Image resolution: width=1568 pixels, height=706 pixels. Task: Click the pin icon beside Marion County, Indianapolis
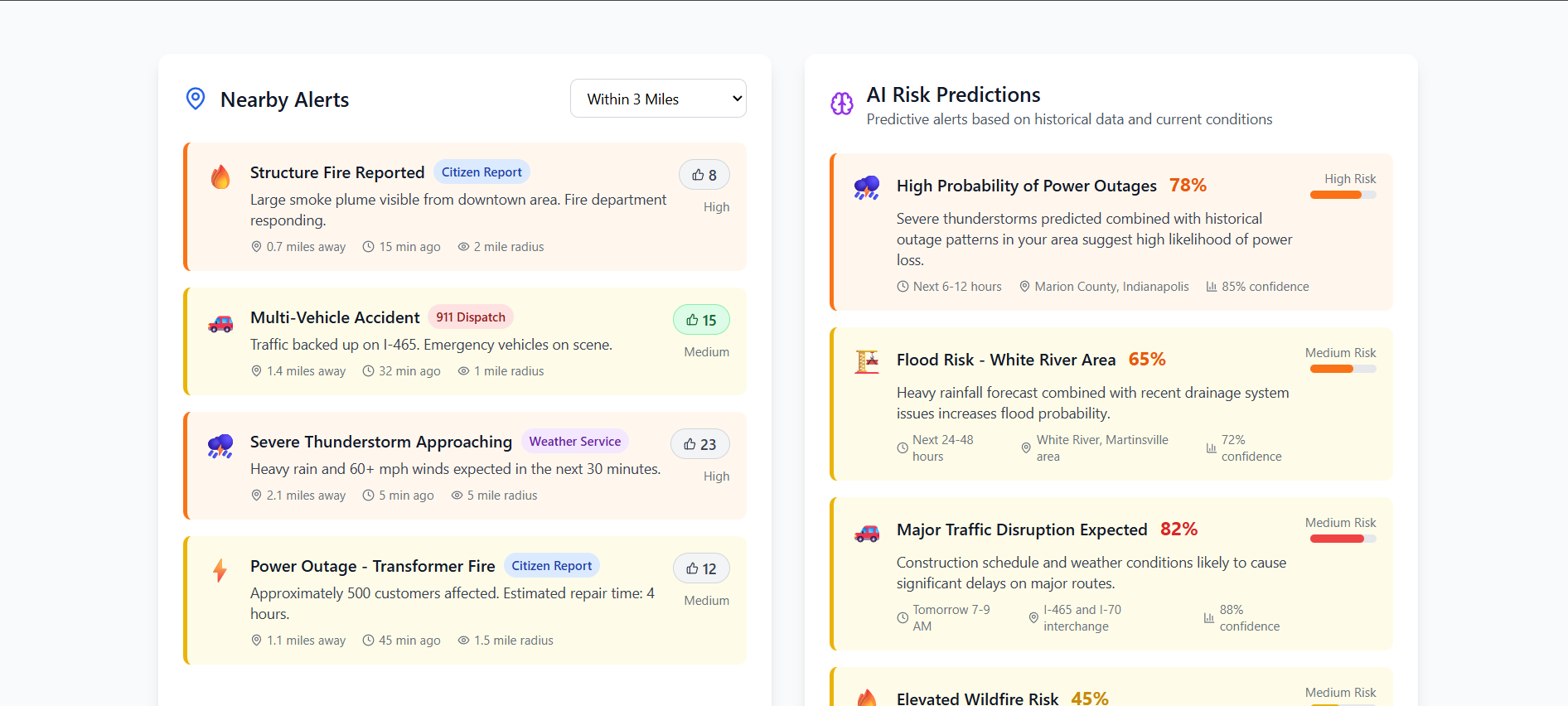[x=1024, y=287]
